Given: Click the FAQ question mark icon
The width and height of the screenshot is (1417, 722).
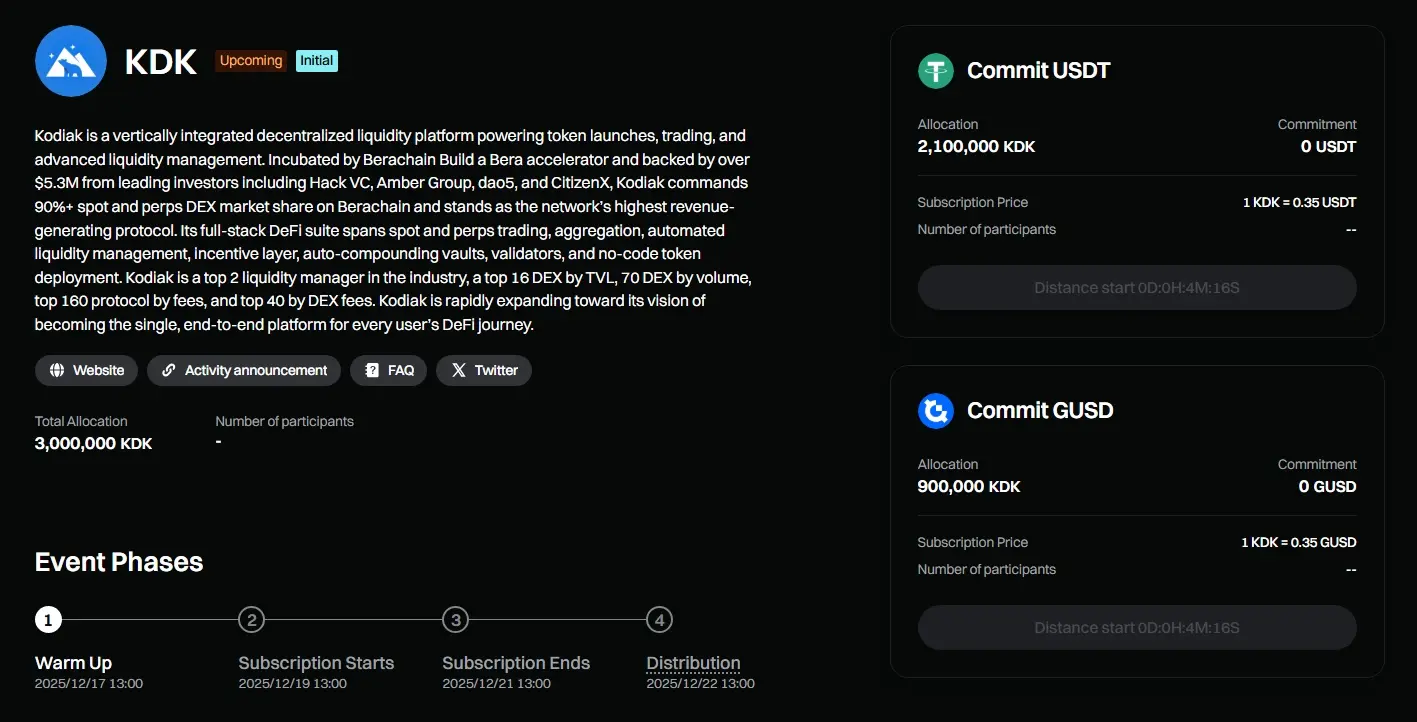Looking at the screenshot, I should pyautogui.click(x=372, y=370).
